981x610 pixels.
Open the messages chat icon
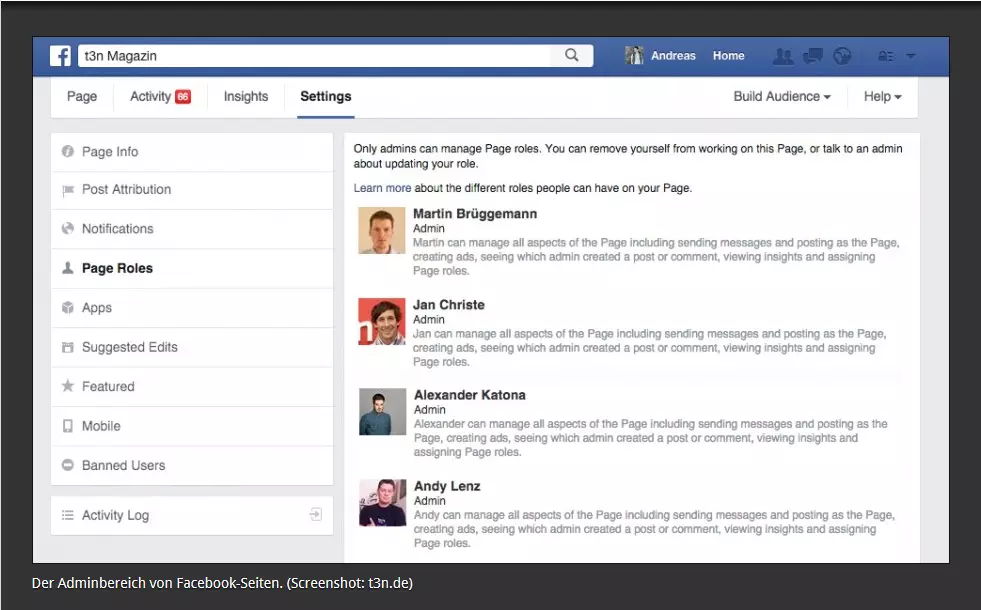(x=812, y=56)
